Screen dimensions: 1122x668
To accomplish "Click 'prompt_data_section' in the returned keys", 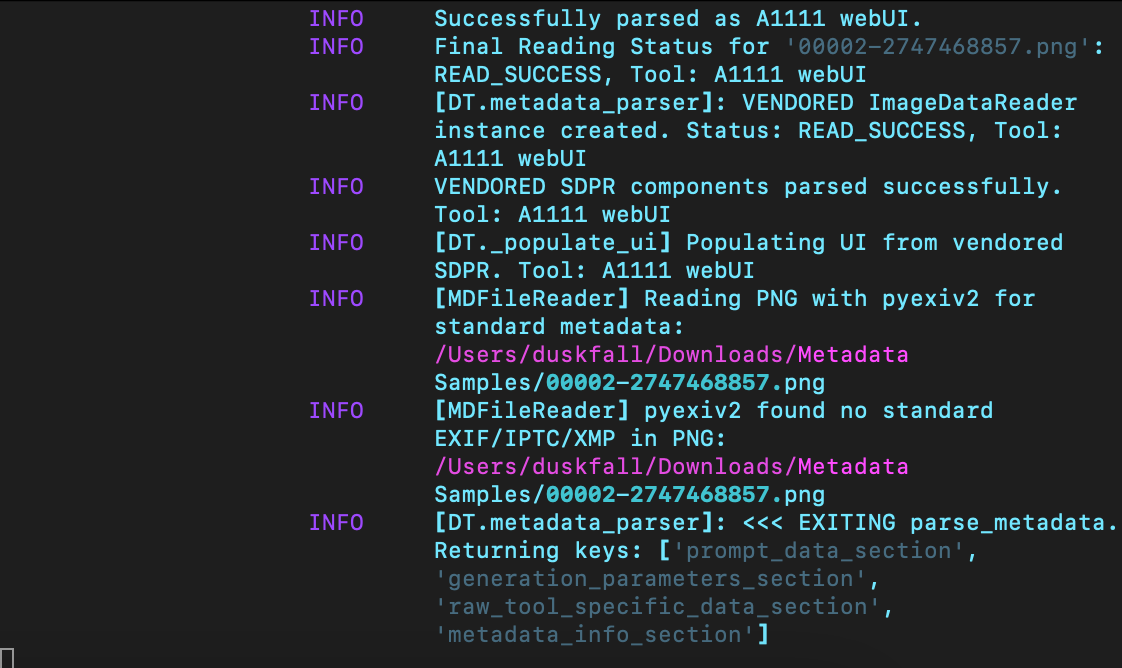I will pos(818,551).
